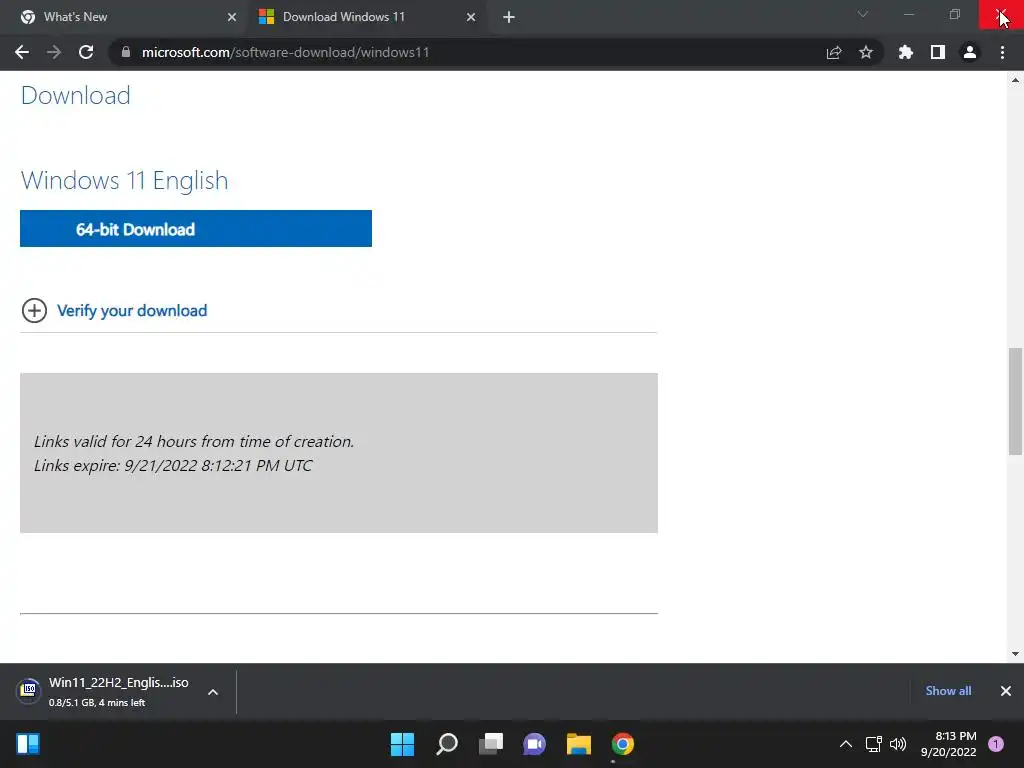Open Chrome three-dot menu
The image size is (1024, 768).
1002,52
